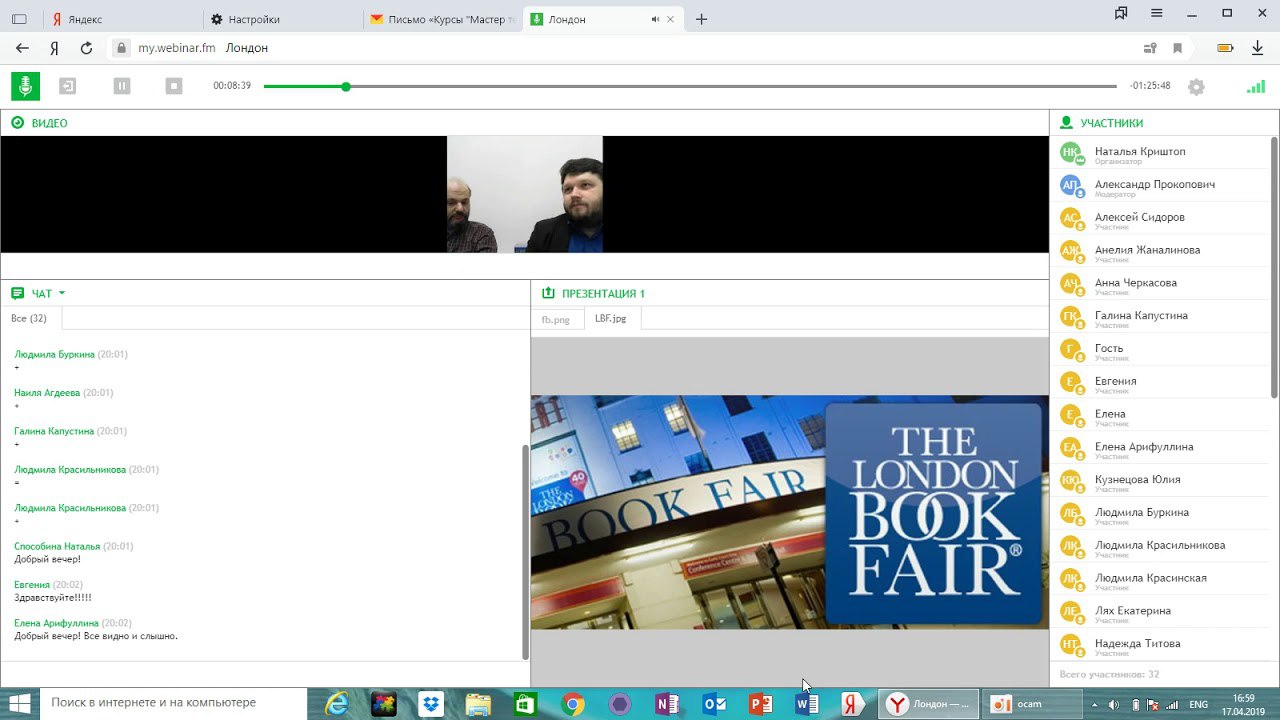
Task: Click Наиля Агдеева name in chat
Action: point(47,393)
